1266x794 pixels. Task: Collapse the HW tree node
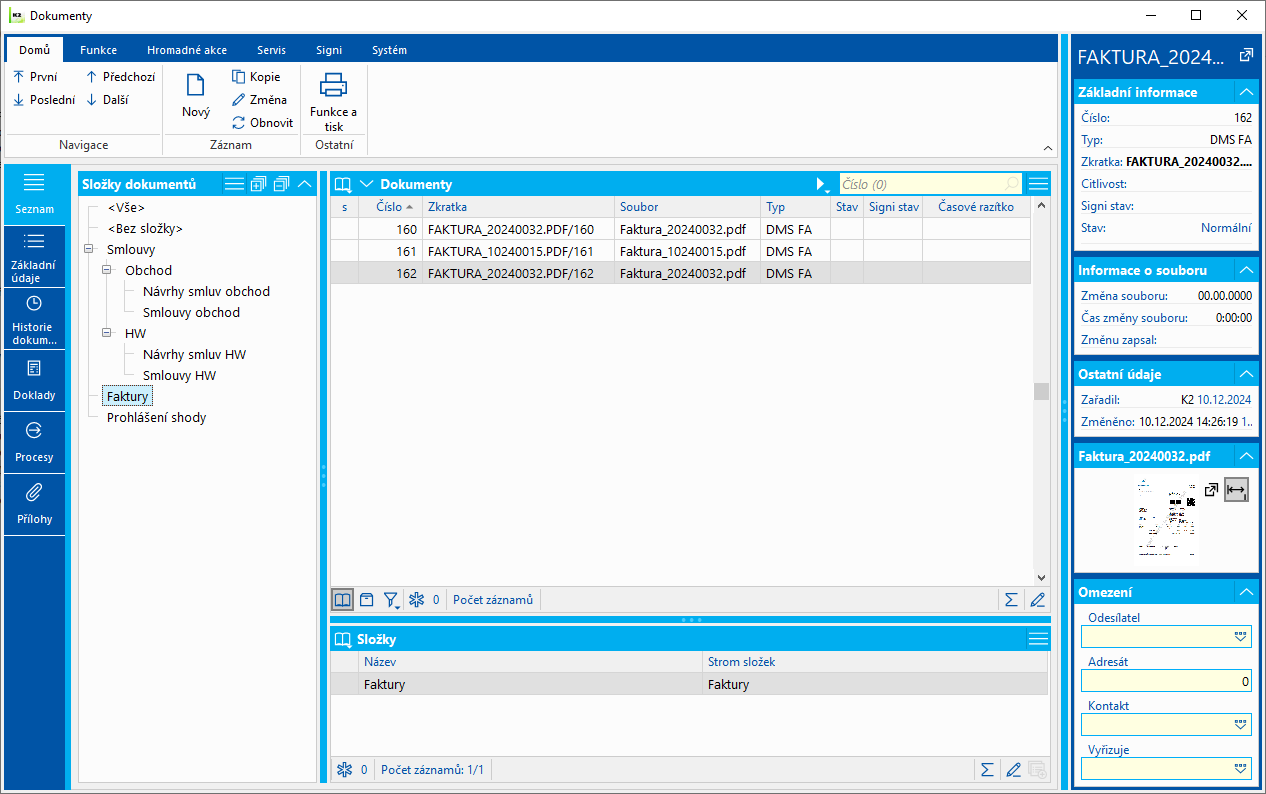pyautogui.click(x=107, y=333)
